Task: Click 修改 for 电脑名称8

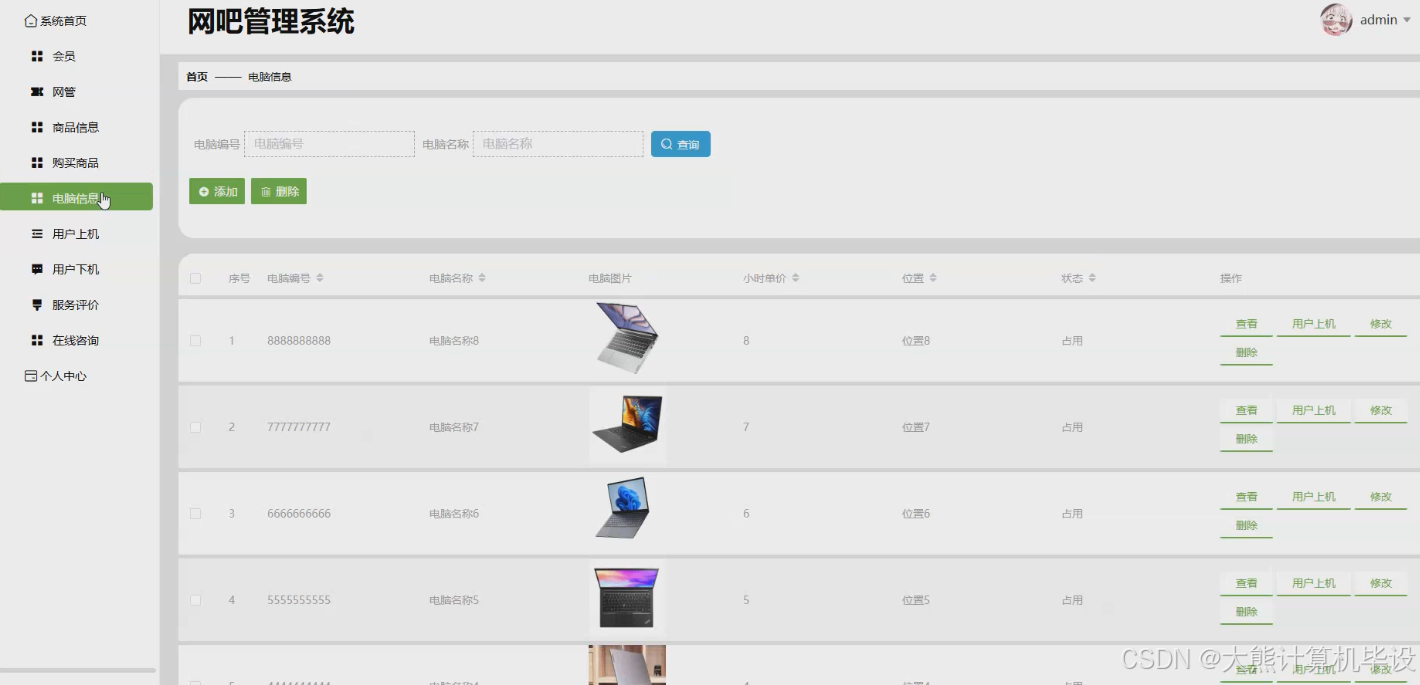Action: point(1381,324)
